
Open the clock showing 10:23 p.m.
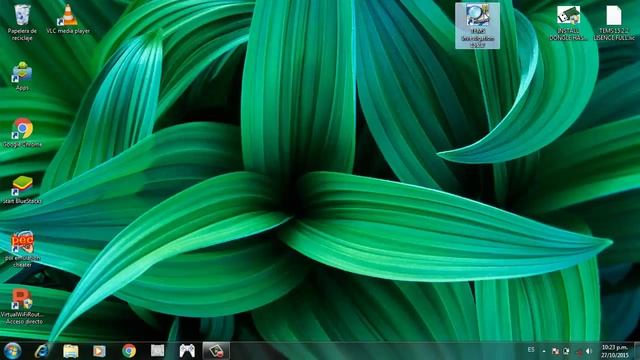click(615, 351)
